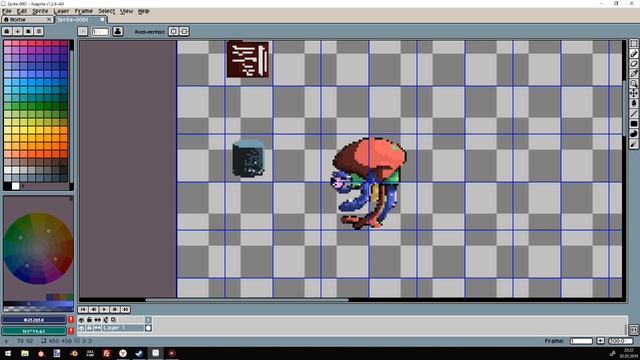The height and width of the screenshot is (360, 640).
Task: Go to the first frame
Action: point(83,309)
